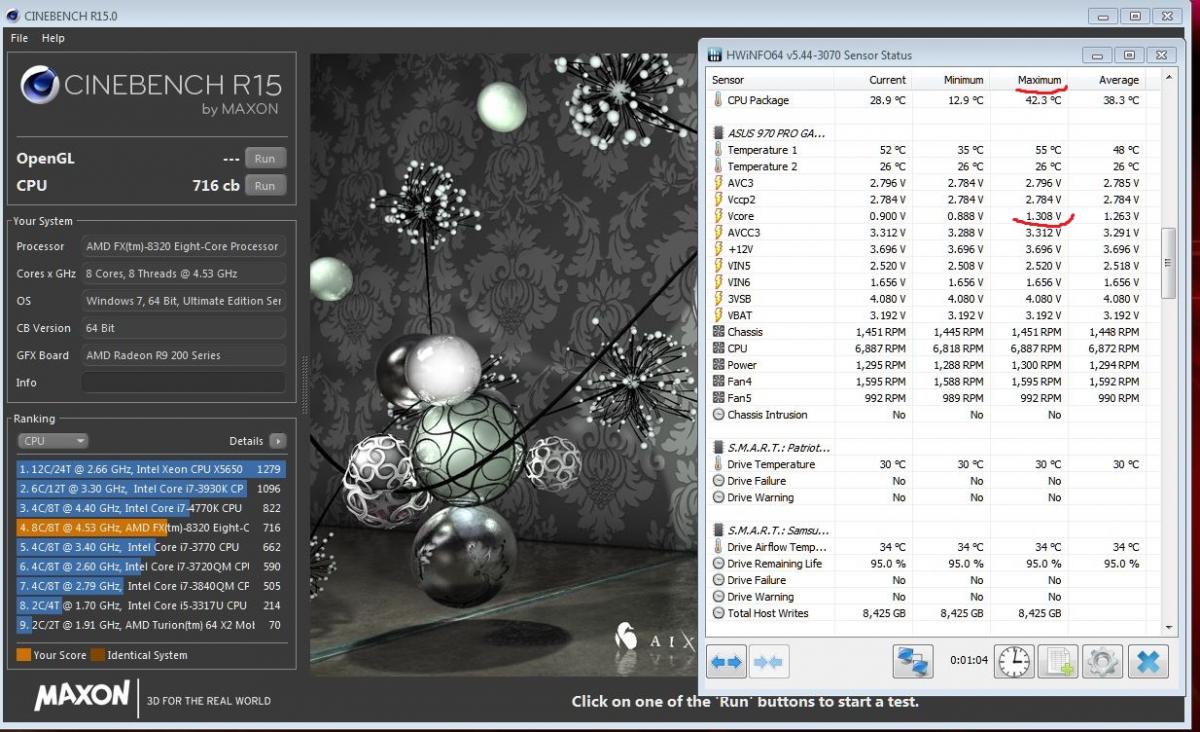
Task: Click the HWiNFO collapse columns arrows button
Action: 769,662
